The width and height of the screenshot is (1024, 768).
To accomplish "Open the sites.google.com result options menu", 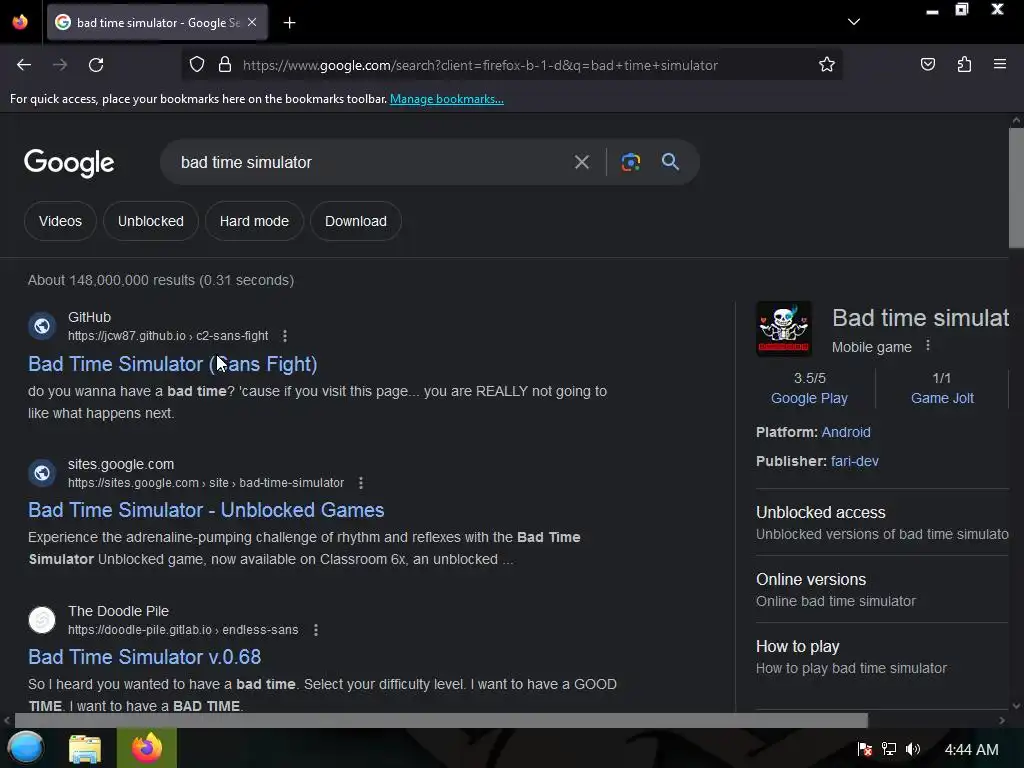I will tap(361, 483).
